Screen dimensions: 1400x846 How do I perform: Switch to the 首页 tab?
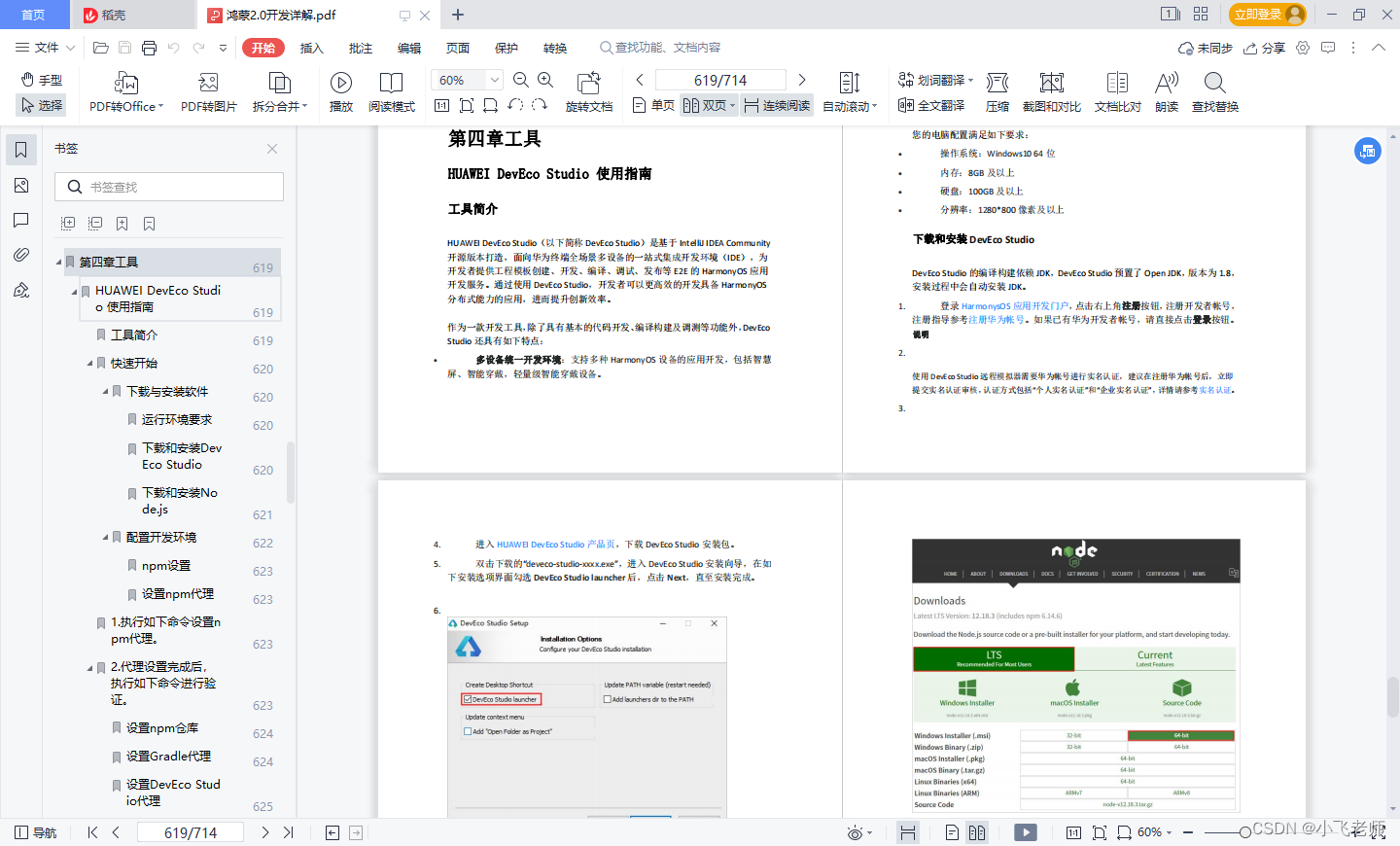tap(34, 15)
